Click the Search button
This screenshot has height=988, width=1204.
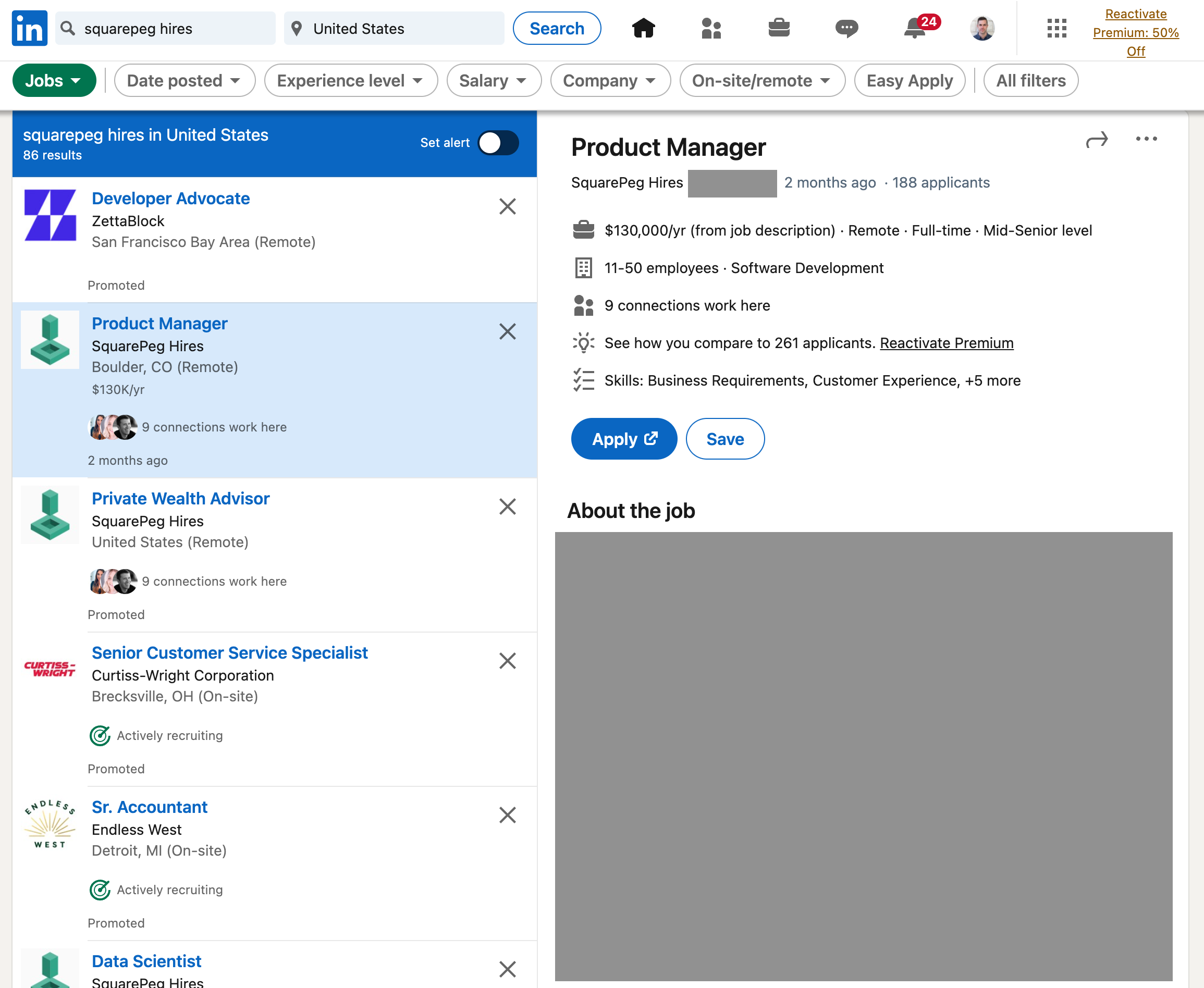pyautogui.click(x=557, y=28)
